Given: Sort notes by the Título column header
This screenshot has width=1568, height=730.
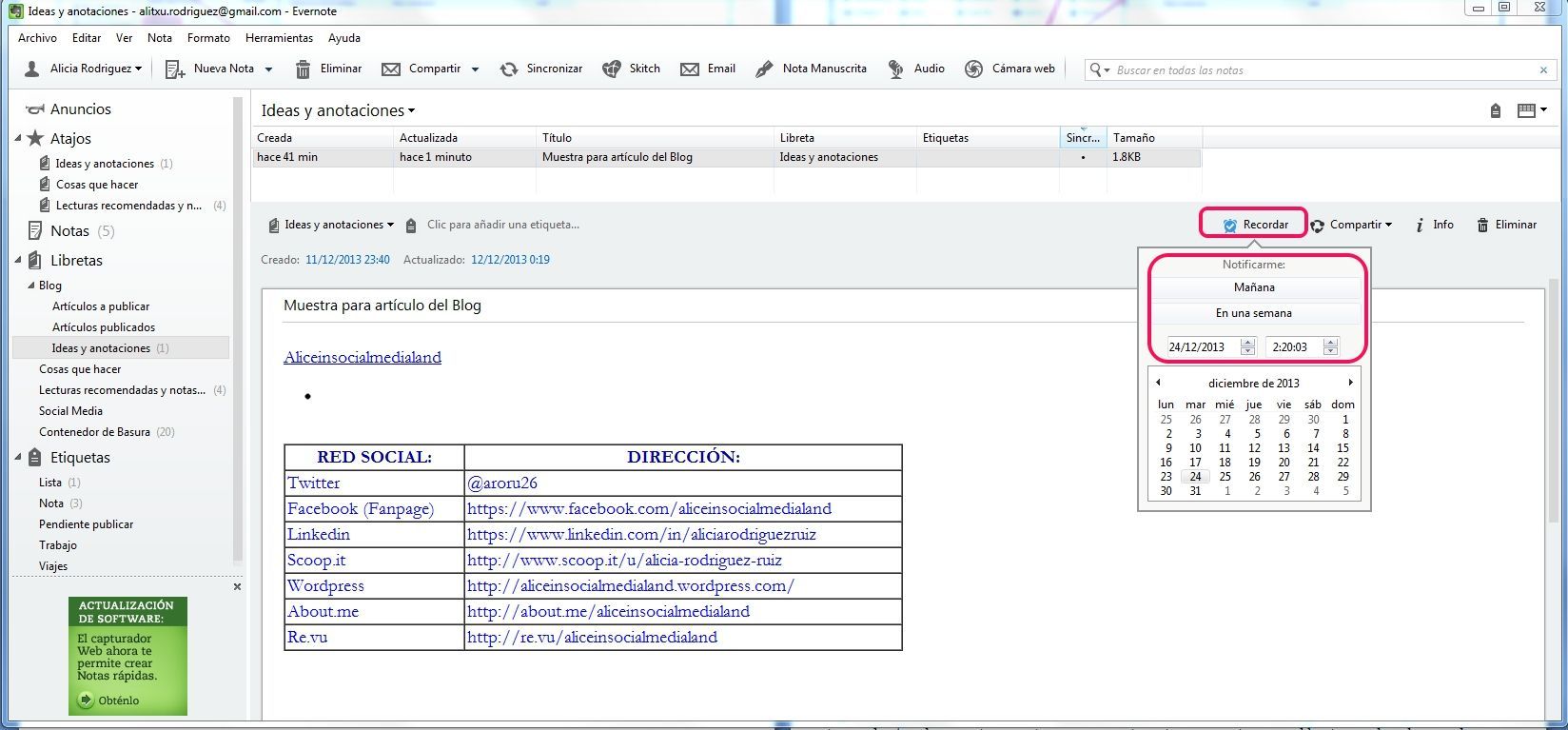Looking at the screenshot, I should point(657,138).
